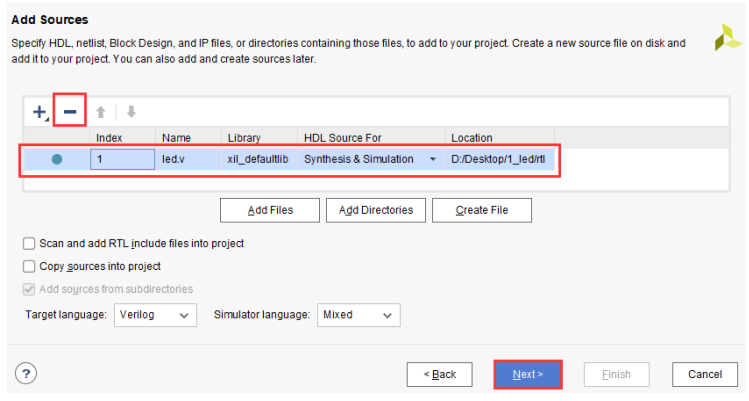The height and width of the screenshot is (401, 749).
Task: Click the Add Files button
Action: (x=269, y=210)
